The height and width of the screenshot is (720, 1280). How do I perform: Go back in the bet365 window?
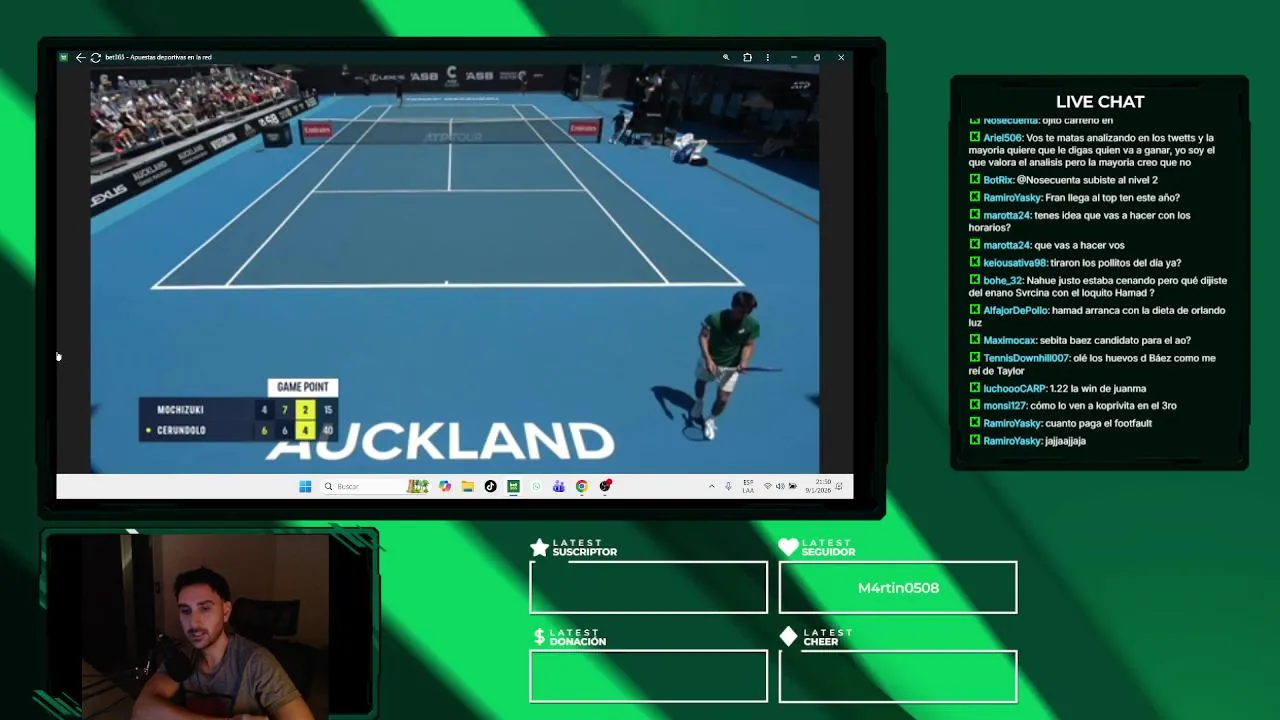pyautogui.click(x=80, y=57)
